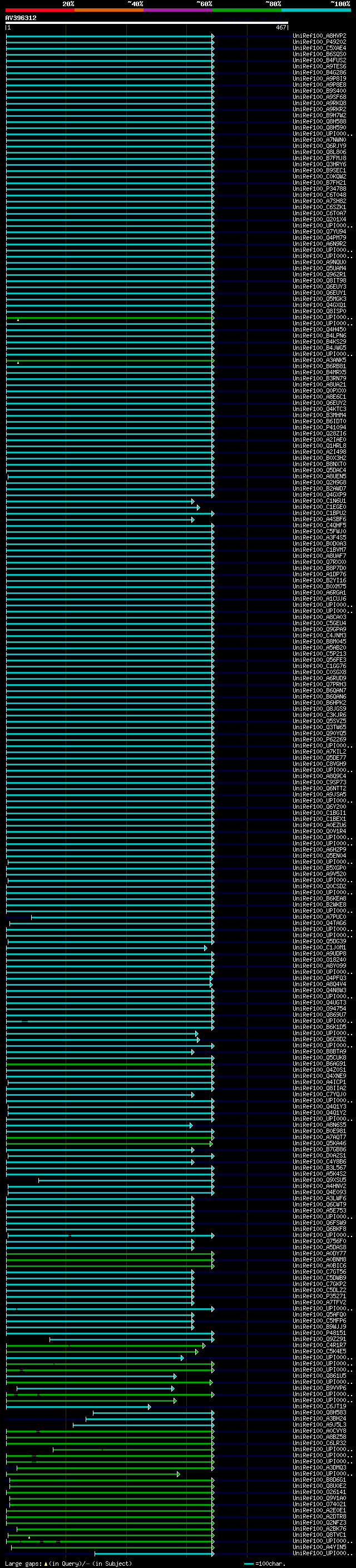Image resolution: width=356 pixels, height=1568 pixels.
Task: Select UniRef100_A6N9R2 label
Action: coord(319,244)
